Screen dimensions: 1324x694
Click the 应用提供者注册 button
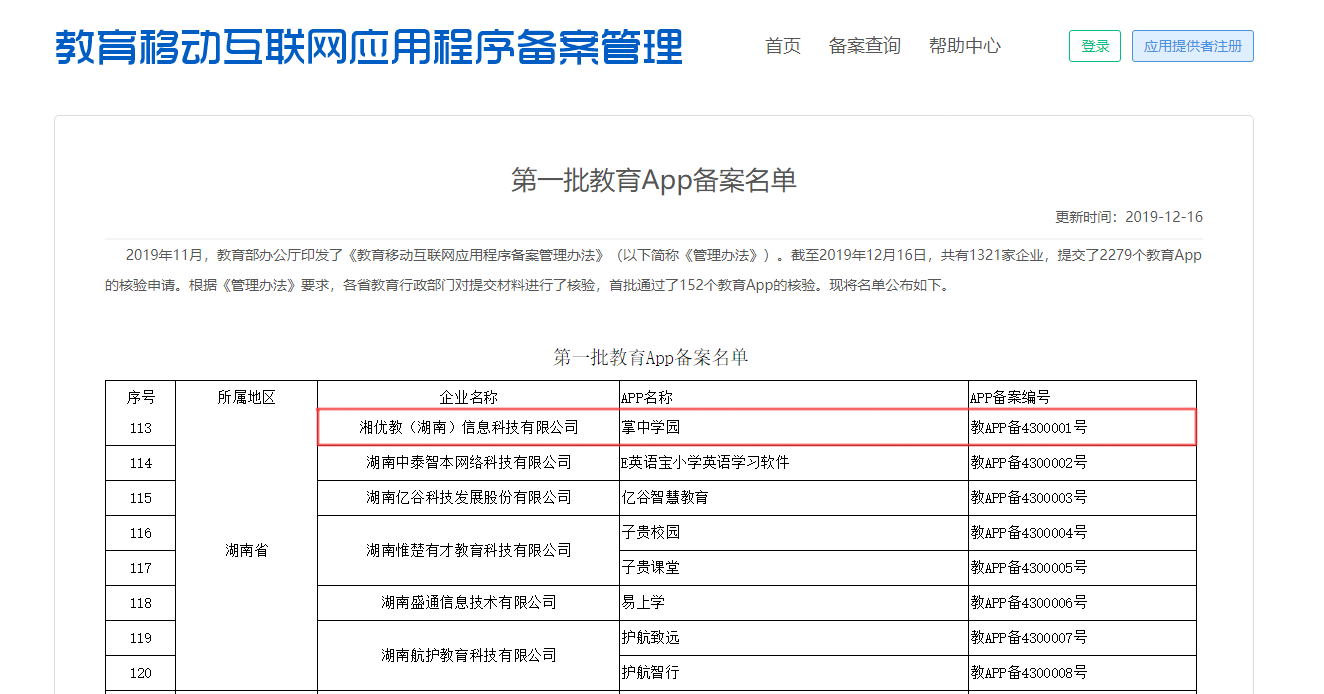[1192, 46]
